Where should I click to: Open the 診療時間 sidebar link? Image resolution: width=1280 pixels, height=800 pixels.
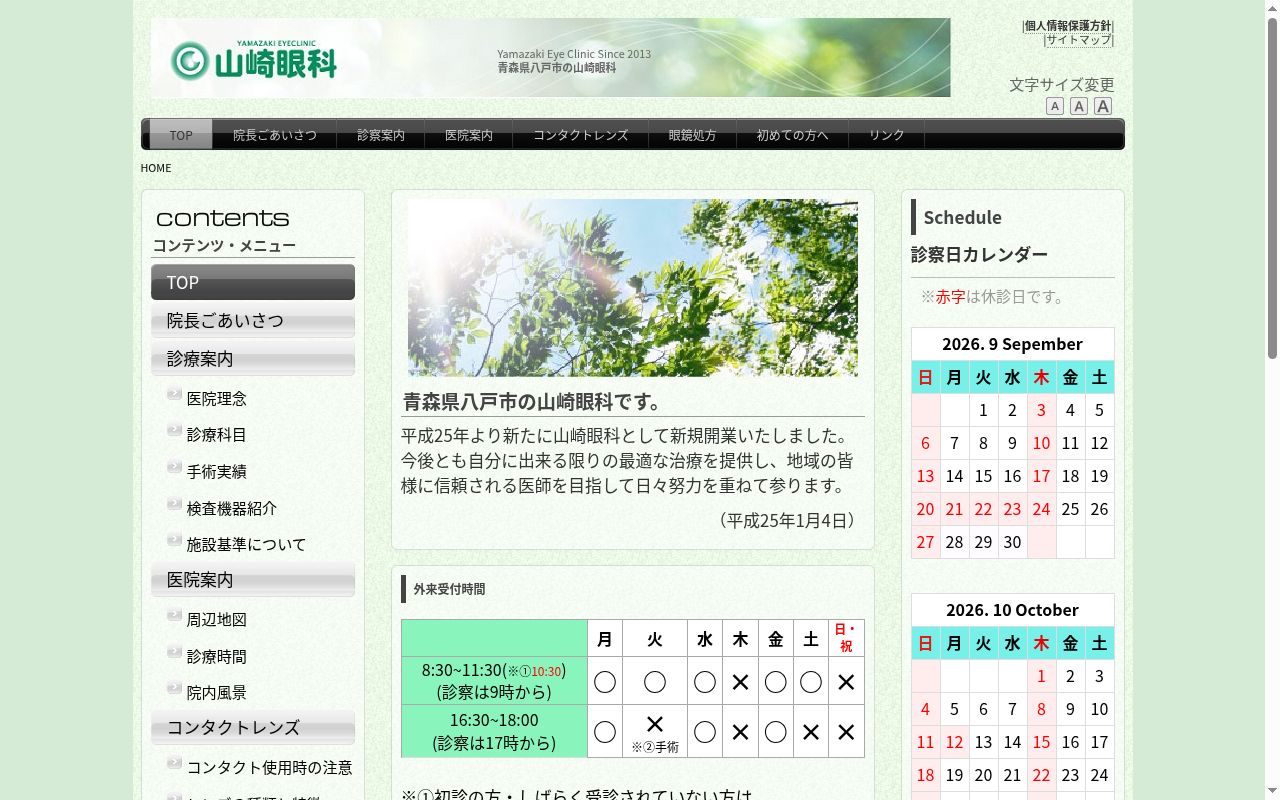[x=217, y=656]
